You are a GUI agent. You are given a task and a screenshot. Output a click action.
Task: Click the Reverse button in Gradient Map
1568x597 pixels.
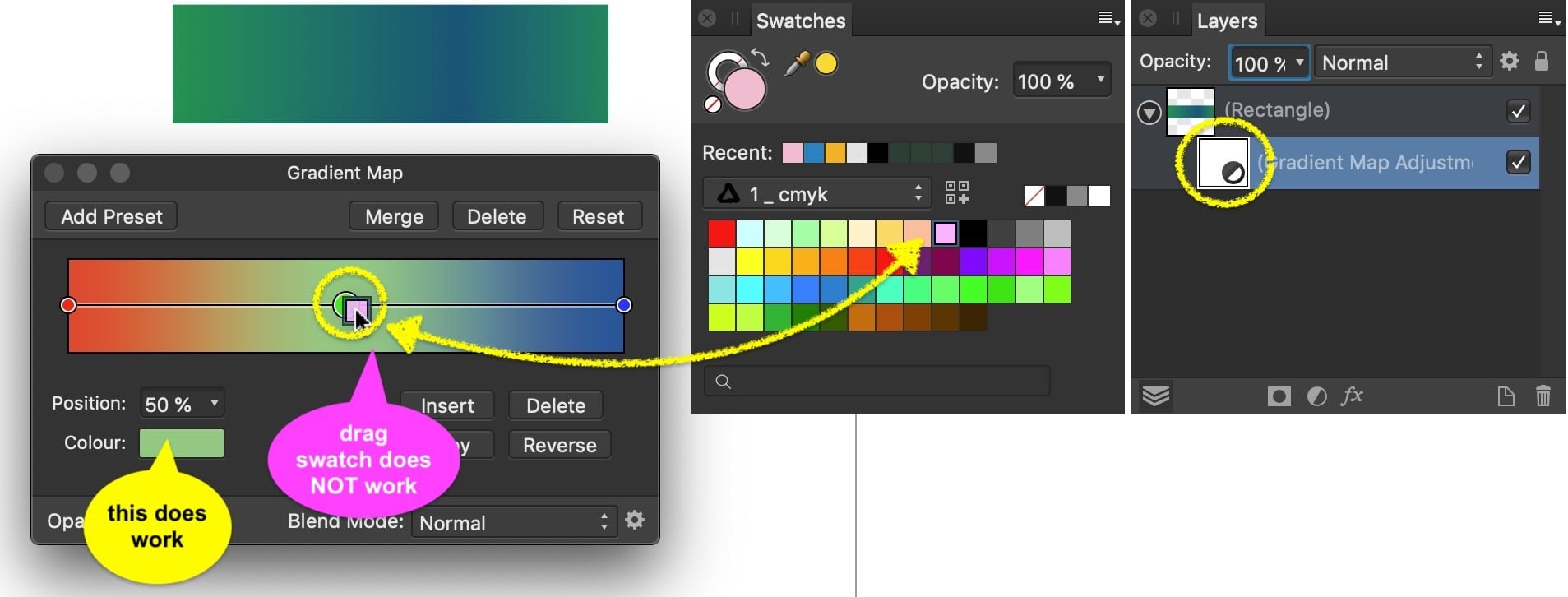(559, 444)
